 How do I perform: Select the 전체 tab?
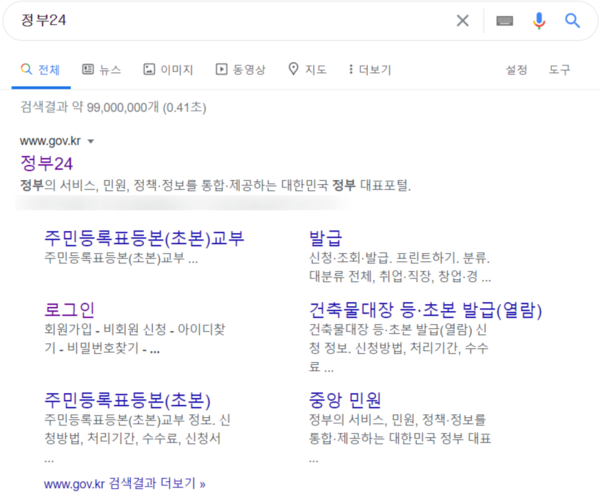tap(41, 70)
